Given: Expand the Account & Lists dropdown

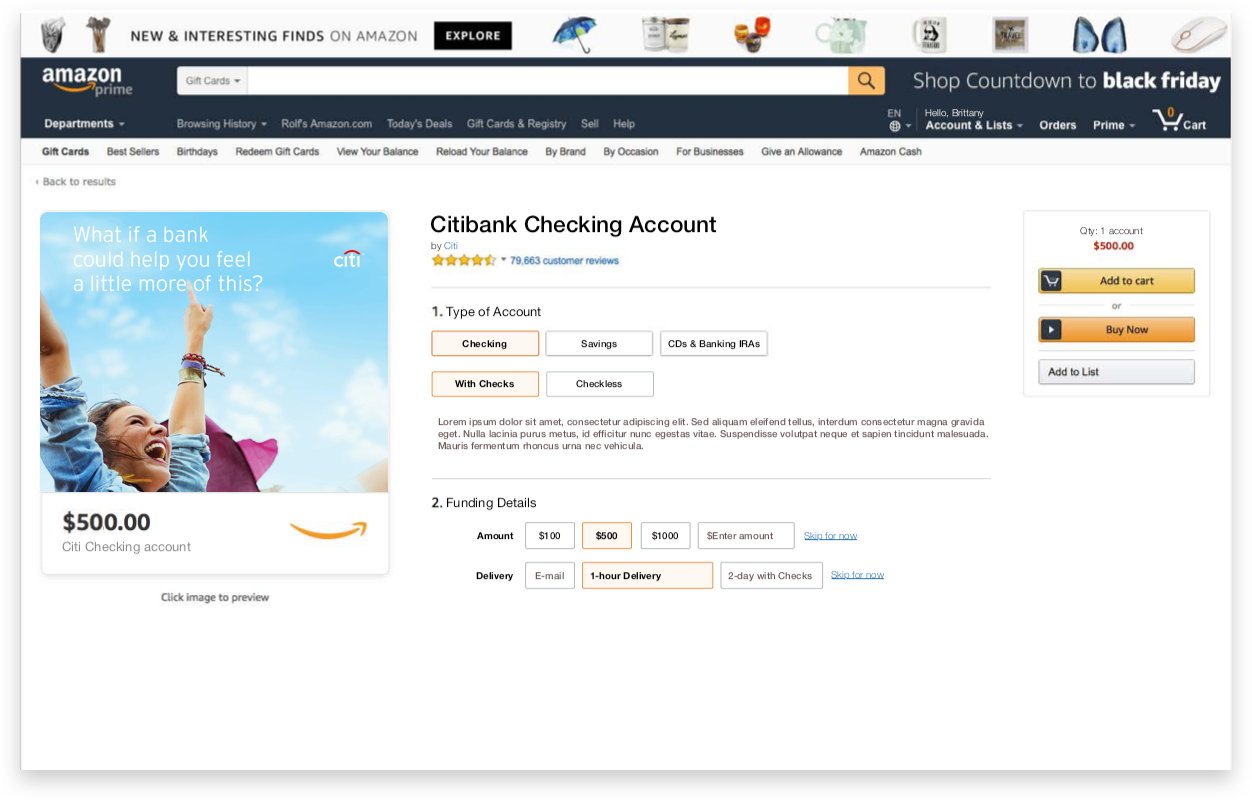Looking at the screenshot, I should point(974,125).
